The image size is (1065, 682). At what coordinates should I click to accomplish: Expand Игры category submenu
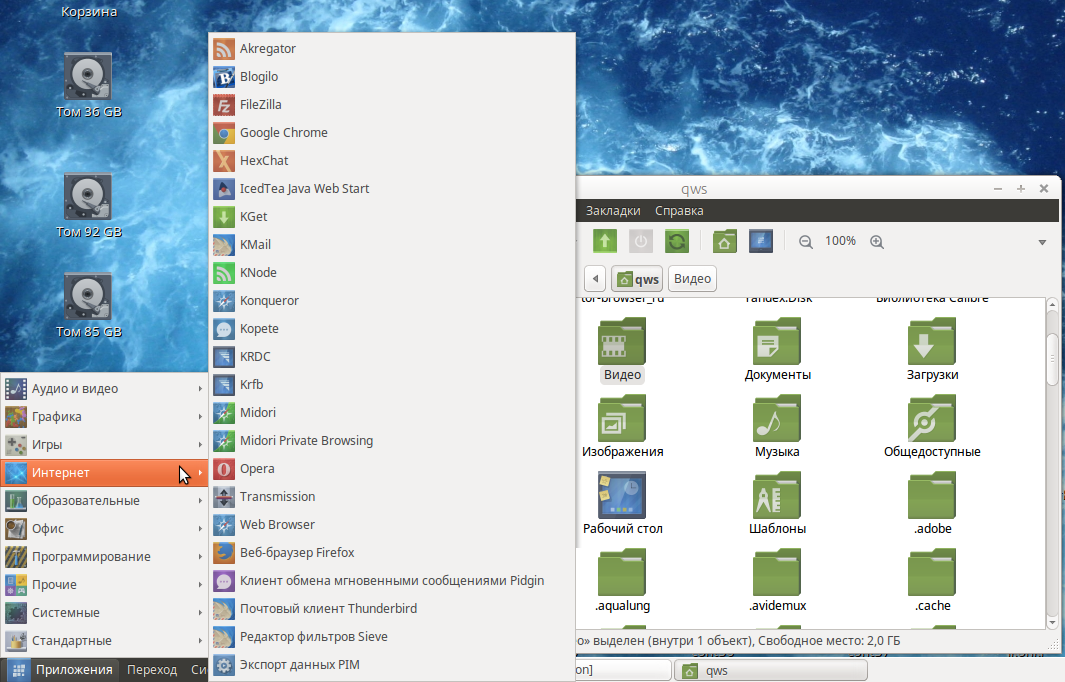point(104,444)
